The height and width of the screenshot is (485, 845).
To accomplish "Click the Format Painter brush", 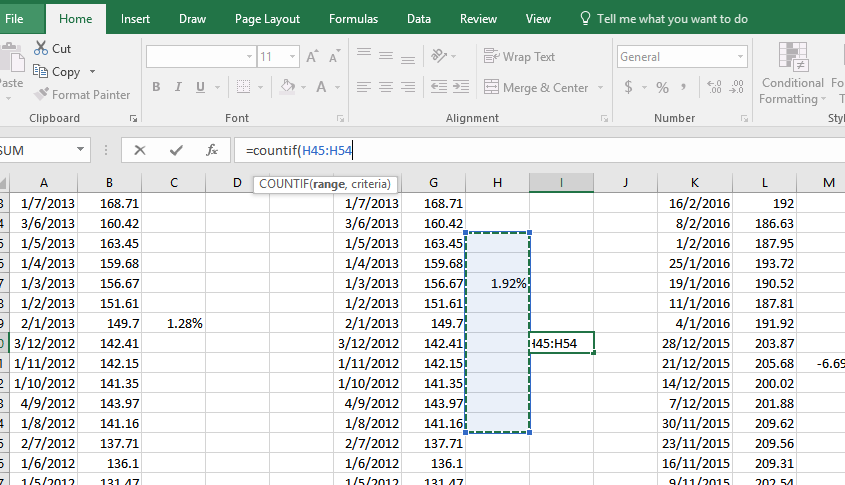I will point(41,95).
